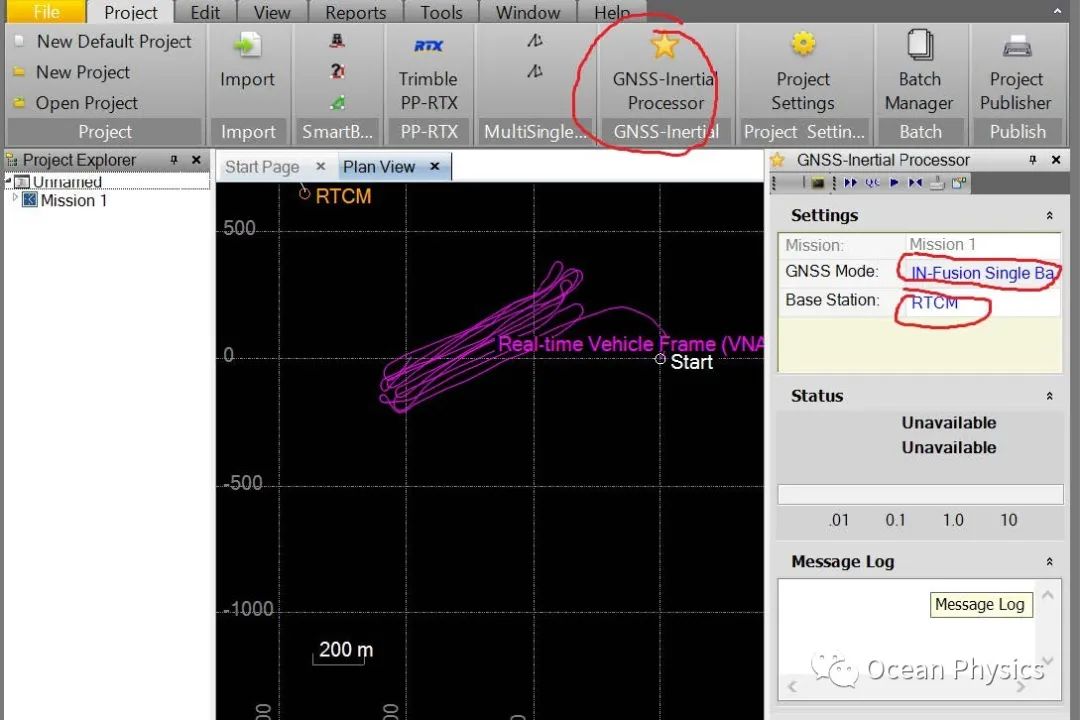
Task: Open the GNSS Mode dropdown
Action: click(x=980, y=273)
